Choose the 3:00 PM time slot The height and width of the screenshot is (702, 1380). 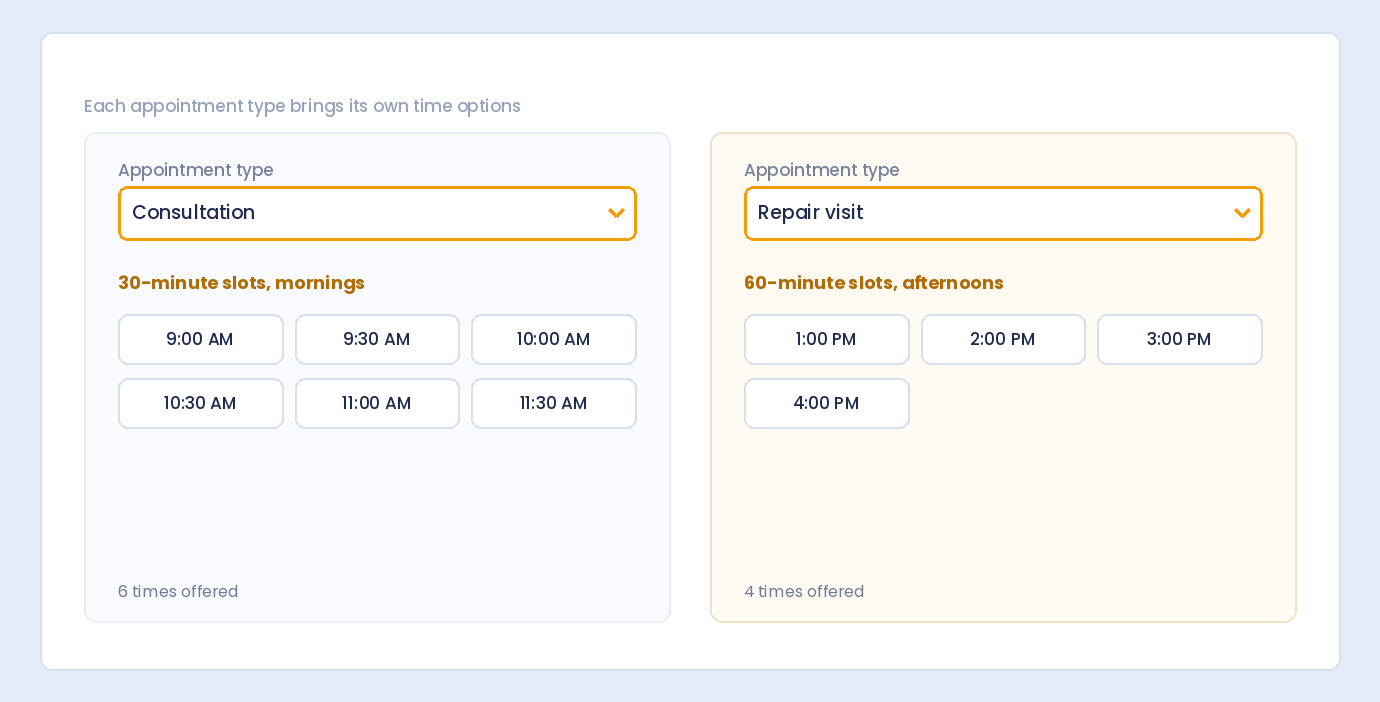coord(1180,339)
